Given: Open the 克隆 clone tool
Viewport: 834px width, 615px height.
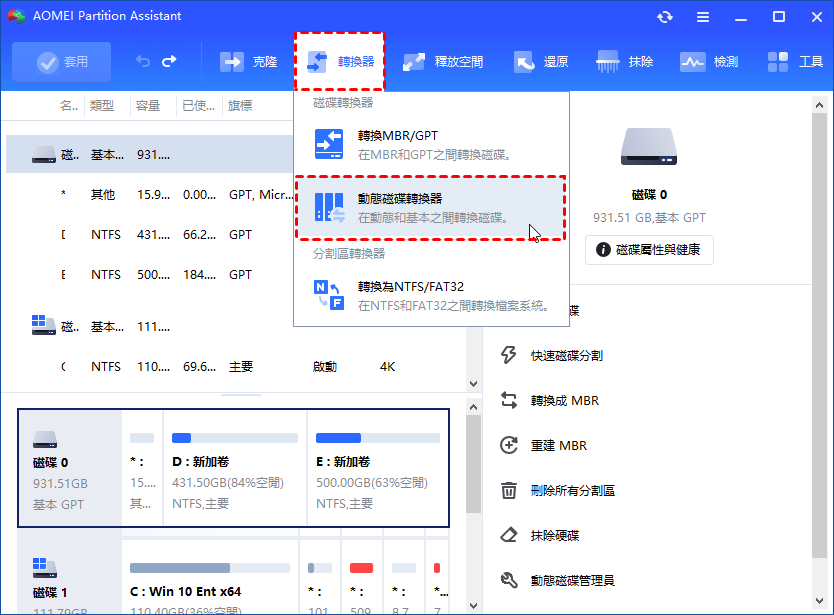Looking at the screenshot, I should click(248, 62).
